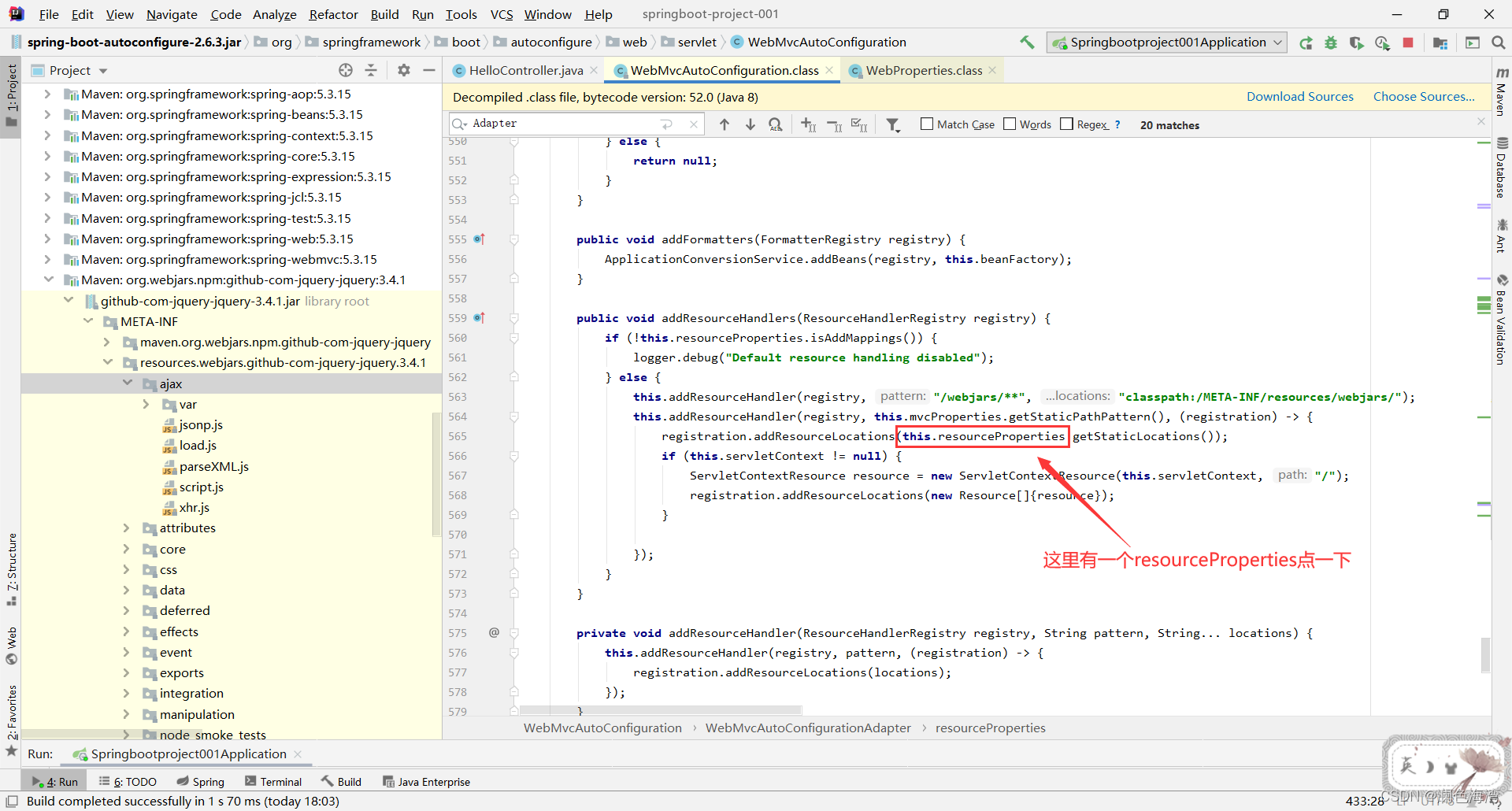This screenshot has width=1512, height=811.
Task: Collapse the ajax folder
Action: 128,383
